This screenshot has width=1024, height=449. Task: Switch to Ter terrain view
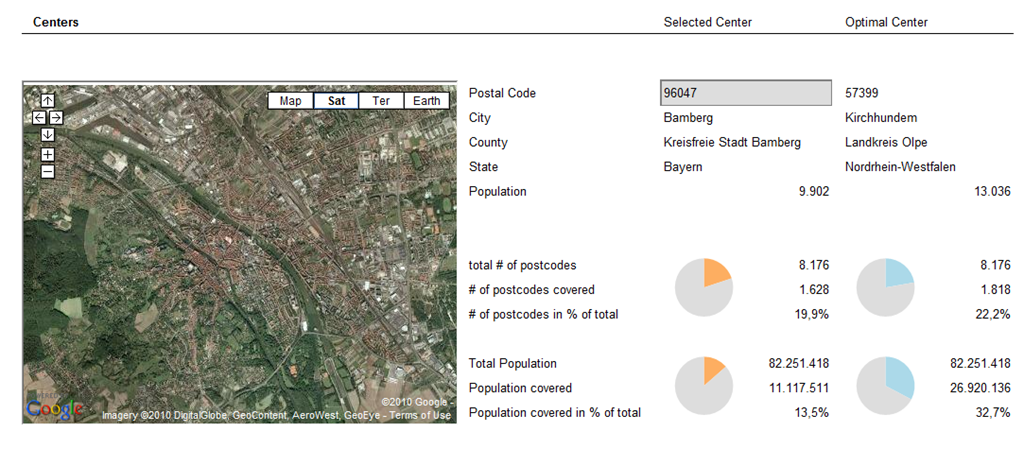[381, 101]
